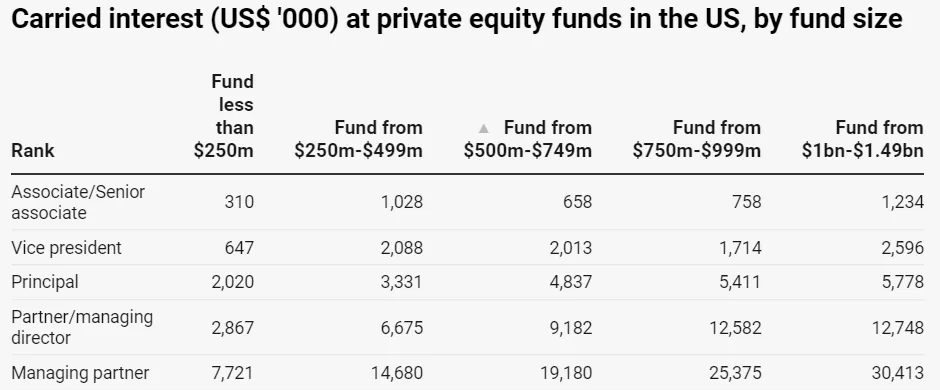Select the Partner/managing director row label
Screen dimensions: 940x390
(82, 327)
